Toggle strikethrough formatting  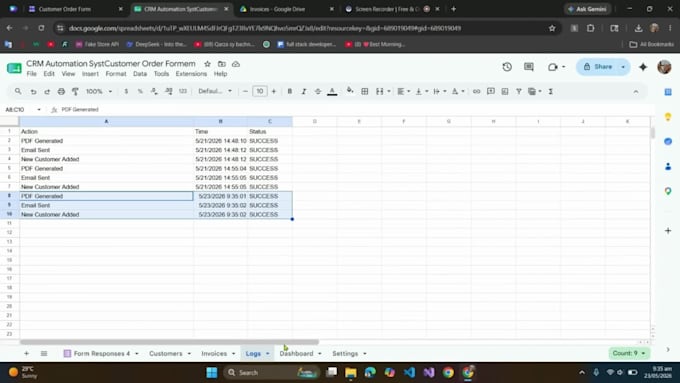pos(318,92)
